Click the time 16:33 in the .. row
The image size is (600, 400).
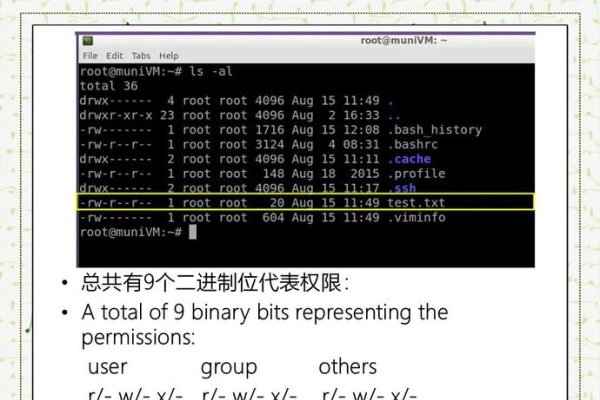click(x=361, y=115)
